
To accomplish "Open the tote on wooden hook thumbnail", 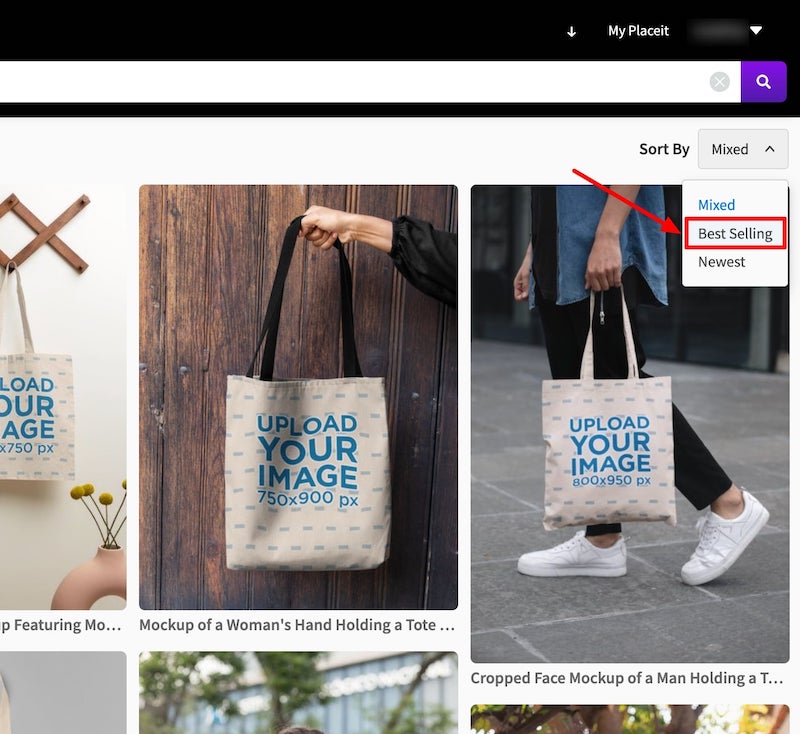I will coord(62,397).
